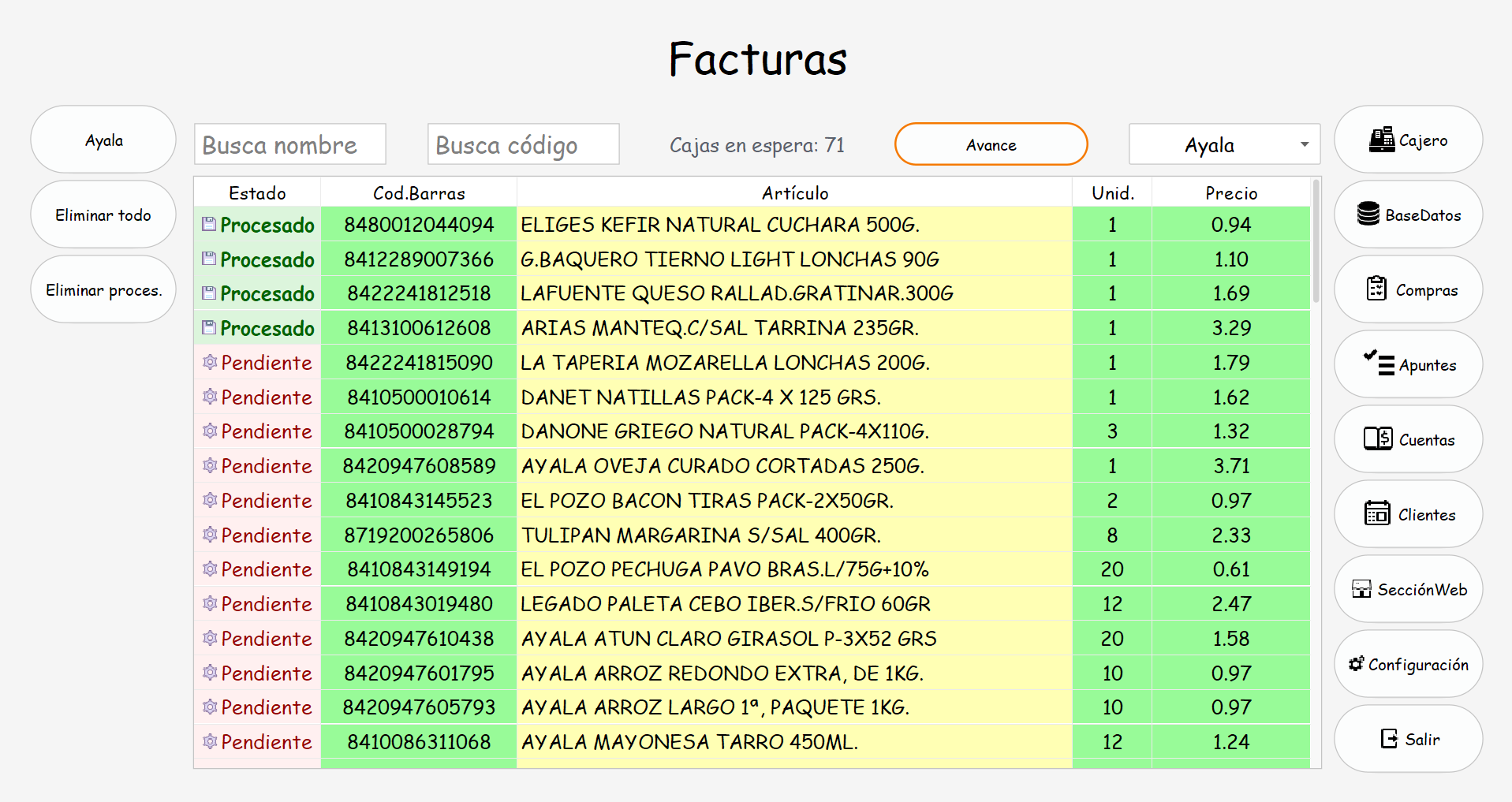This screenshot has height=802, width=1512.
Task: Click the pending gear icon on the EL POZO PECHUGA PAVO row
Action: pos(210,569)
